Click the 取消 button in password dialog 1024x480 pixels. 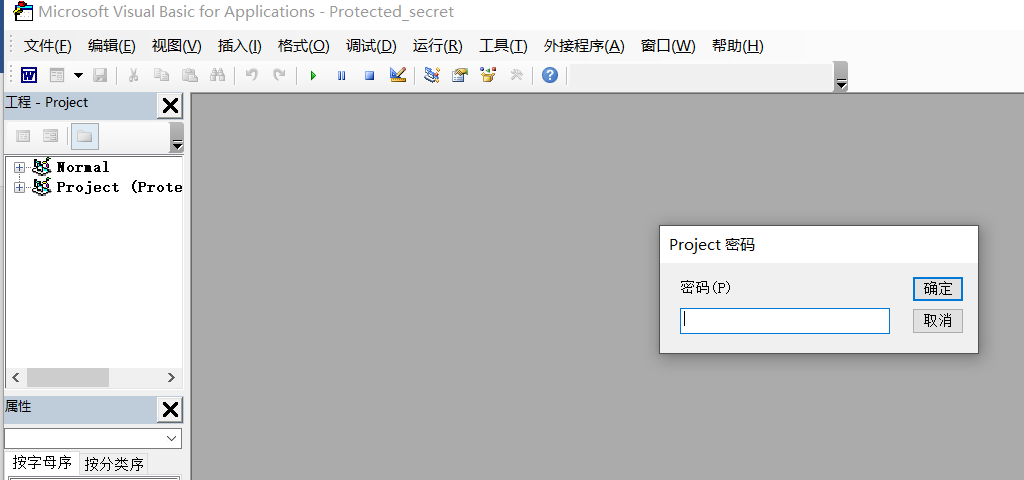click(938, 321)
